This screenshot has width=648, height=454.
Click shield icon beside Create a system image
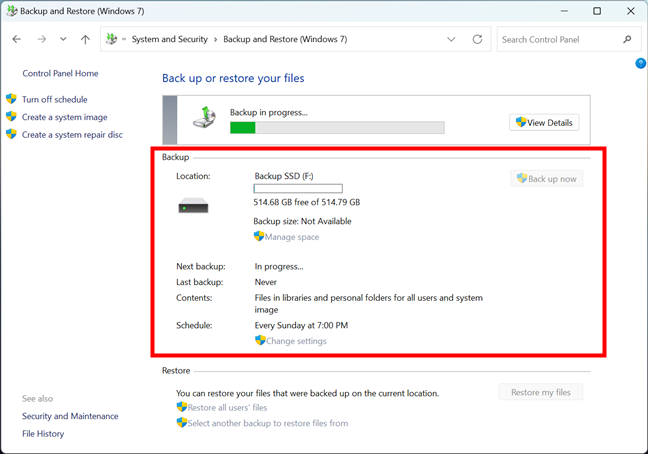(12, 116)
